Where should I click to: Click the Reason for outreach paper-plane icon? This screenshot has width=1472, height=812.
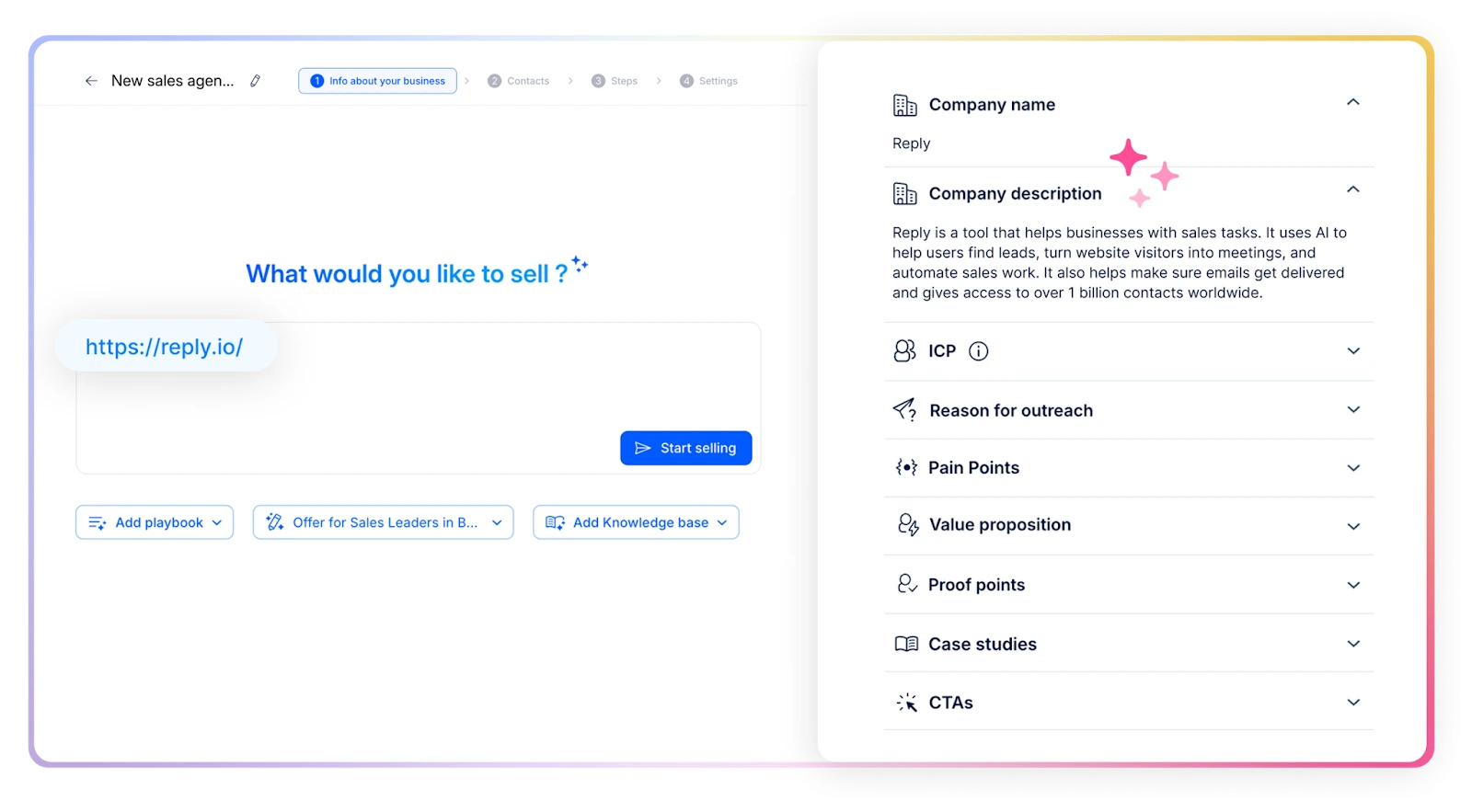905,409
